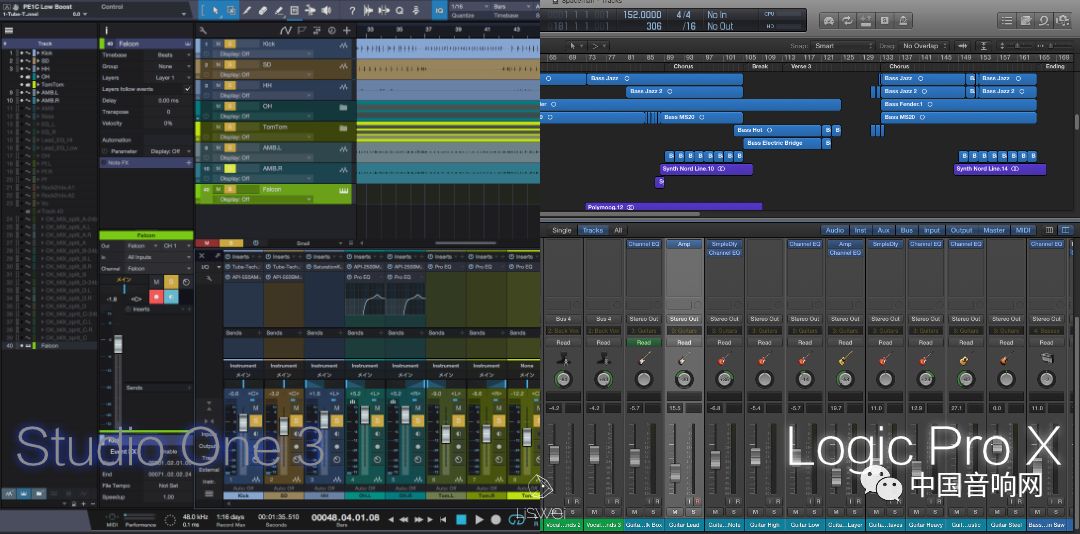Toggle Audio filter in Logic mixer
The width and height of the screenshot is (1080, 534).
coord(834,230)
